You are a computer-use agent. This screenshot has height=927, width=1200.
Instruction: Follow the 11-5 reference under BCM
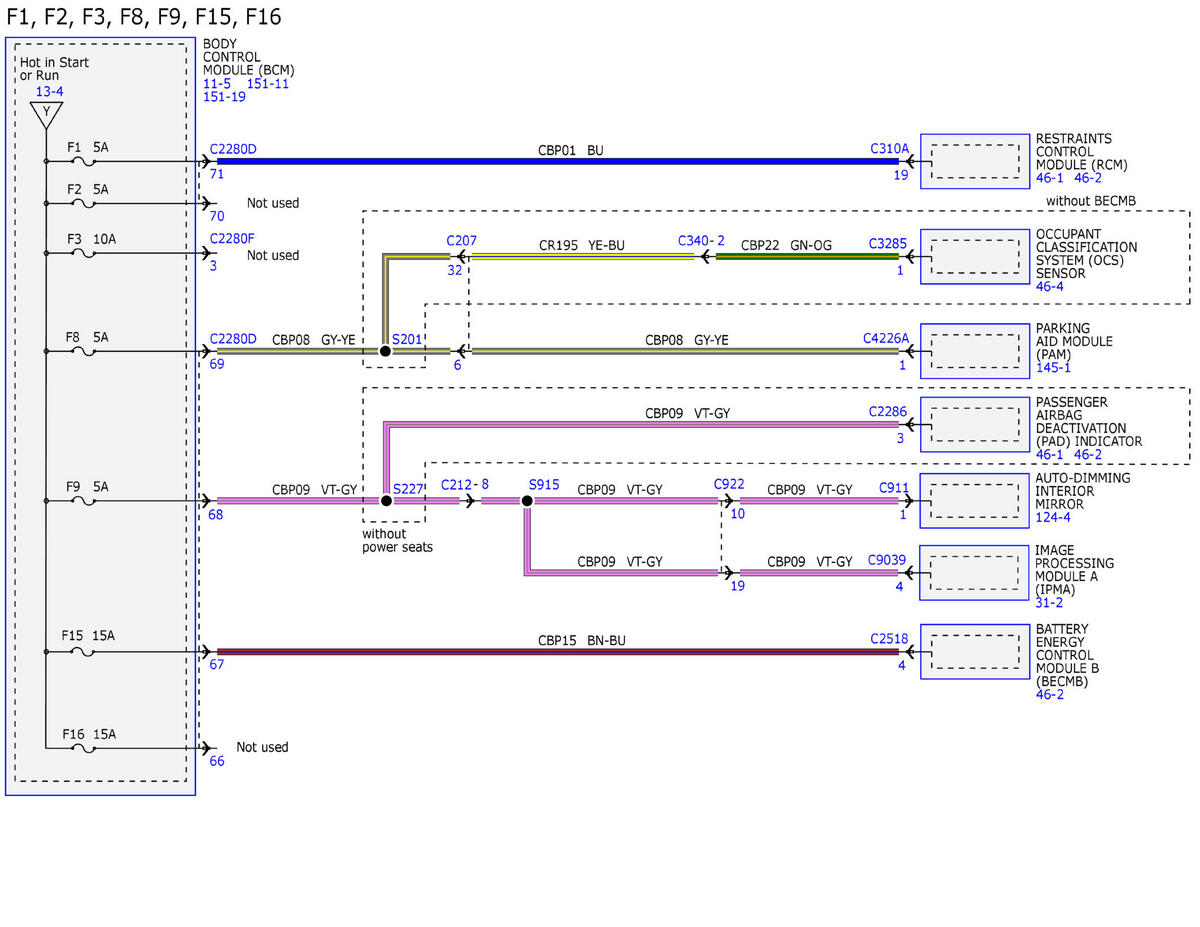coord(217,84)
